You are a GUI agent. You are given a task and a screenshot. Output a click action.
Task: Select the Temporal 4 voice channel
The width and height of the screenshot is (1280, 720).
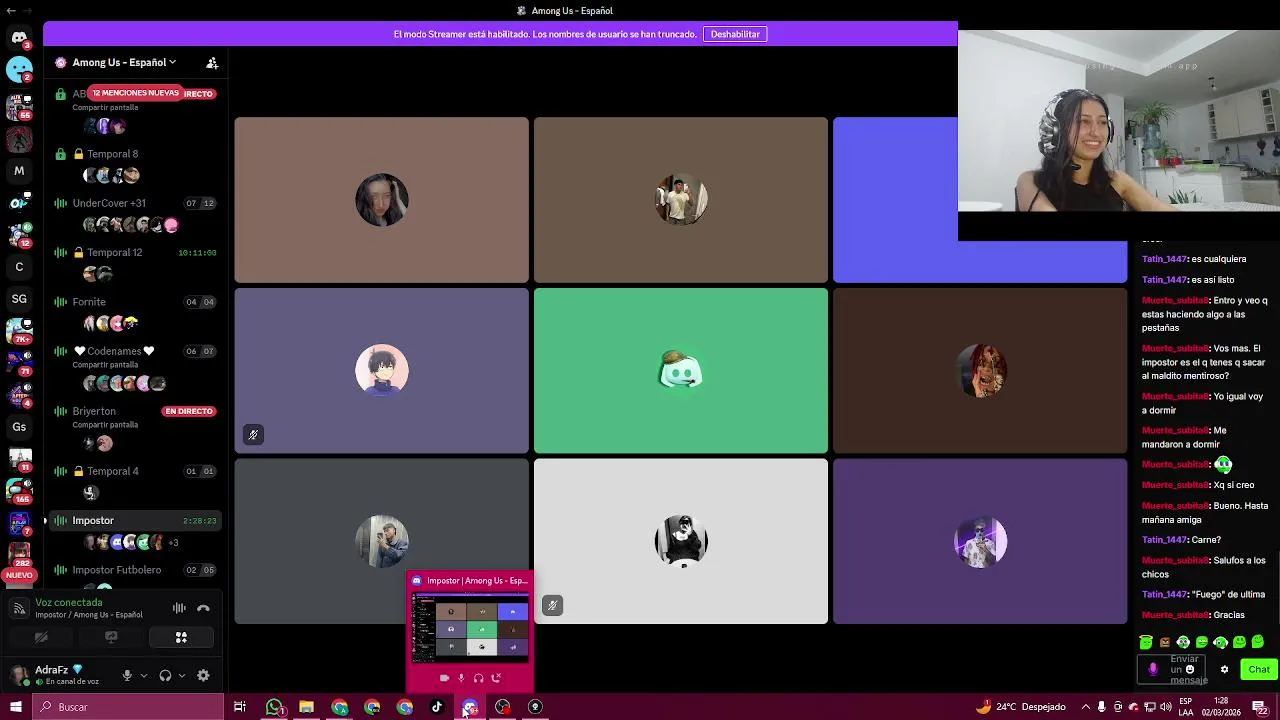pos(135,471)
